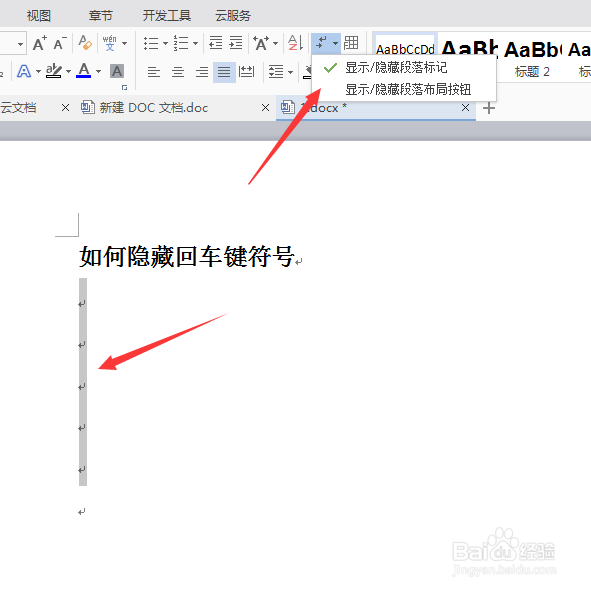Enable 显示/隐藏段落布局按钮 option

(x=408, y=90)
